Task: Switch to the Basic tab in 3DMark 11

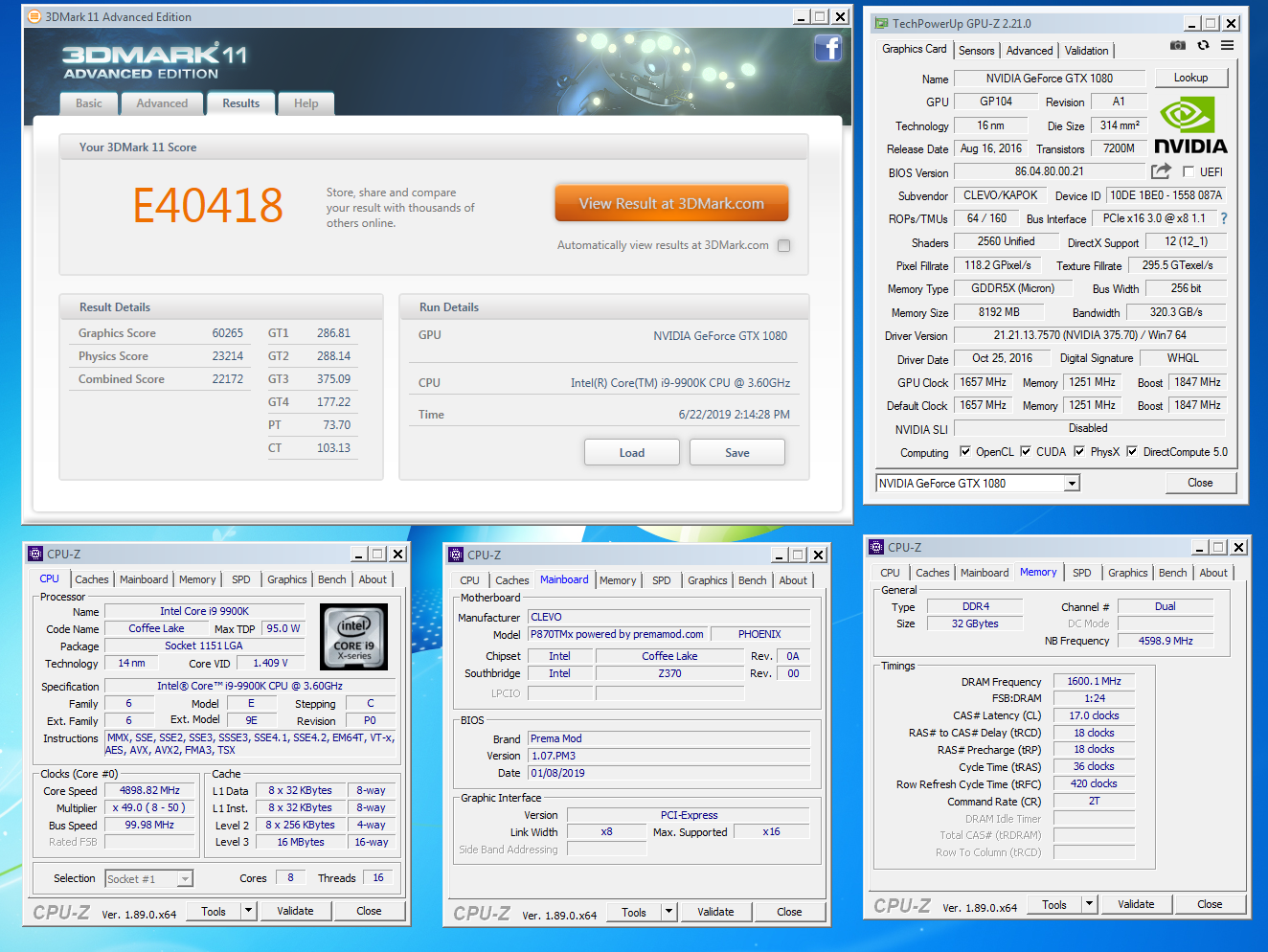Action: tap(89, 103)
